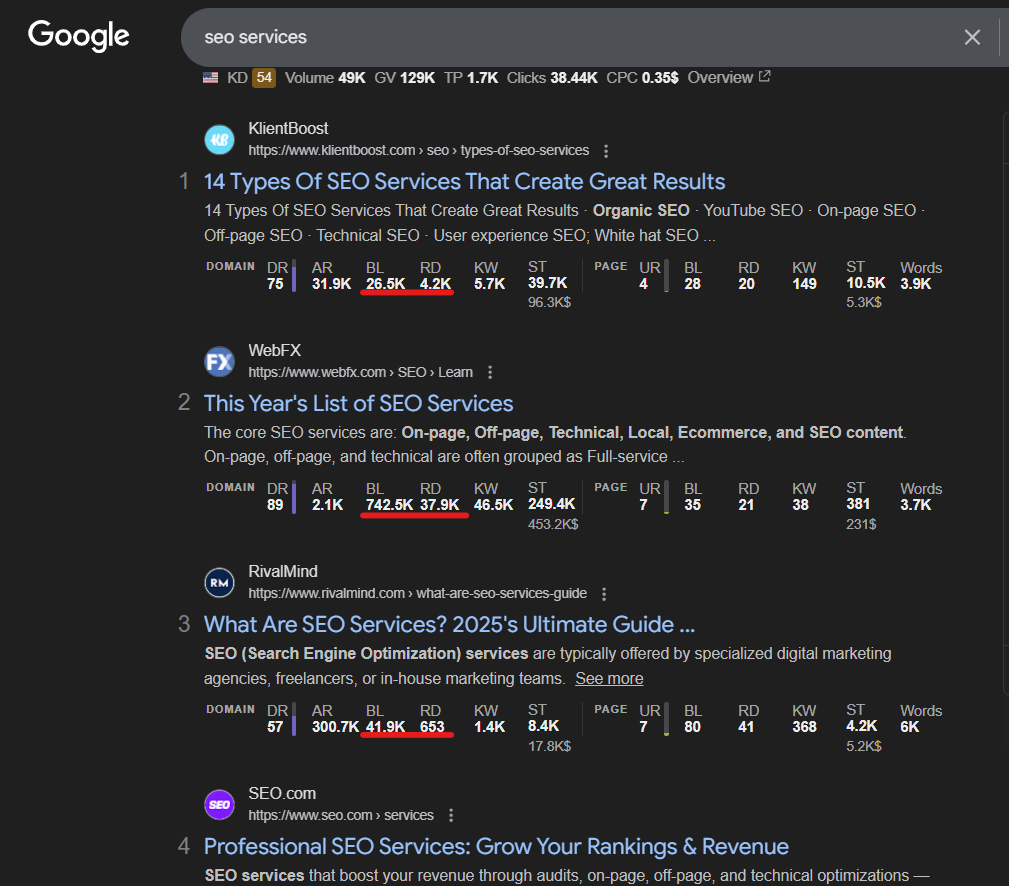This screenshot has width=1009, height=886.
Task: Click the SEO.com site favicon
Action: (220, 804)
